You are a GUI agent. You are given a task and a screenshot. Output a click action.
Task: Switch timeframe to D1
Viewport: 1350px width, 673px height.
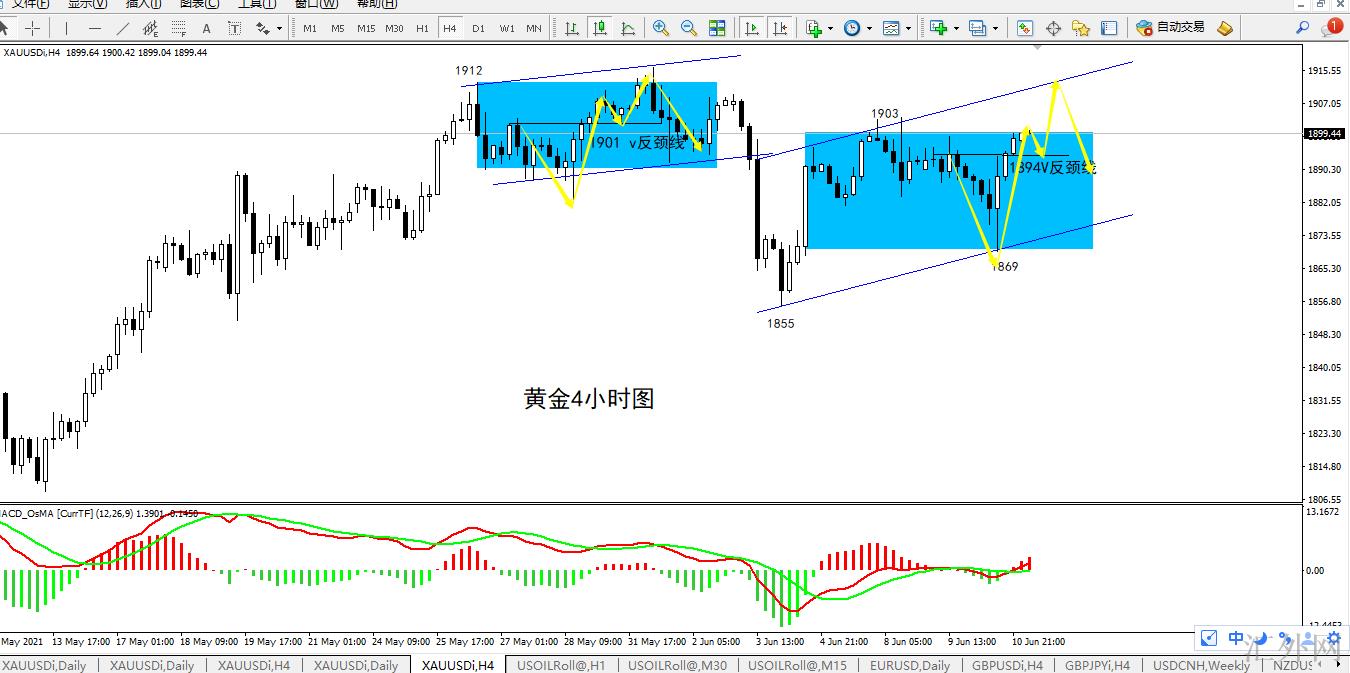pos(478,28)
